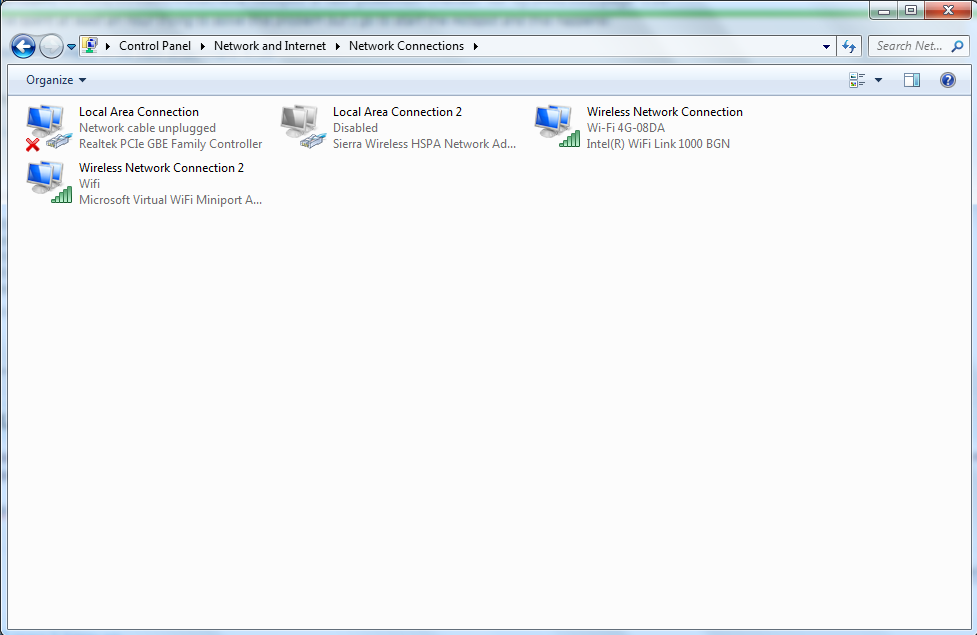Go back with the Back arrow button

[x=23, y=46]
